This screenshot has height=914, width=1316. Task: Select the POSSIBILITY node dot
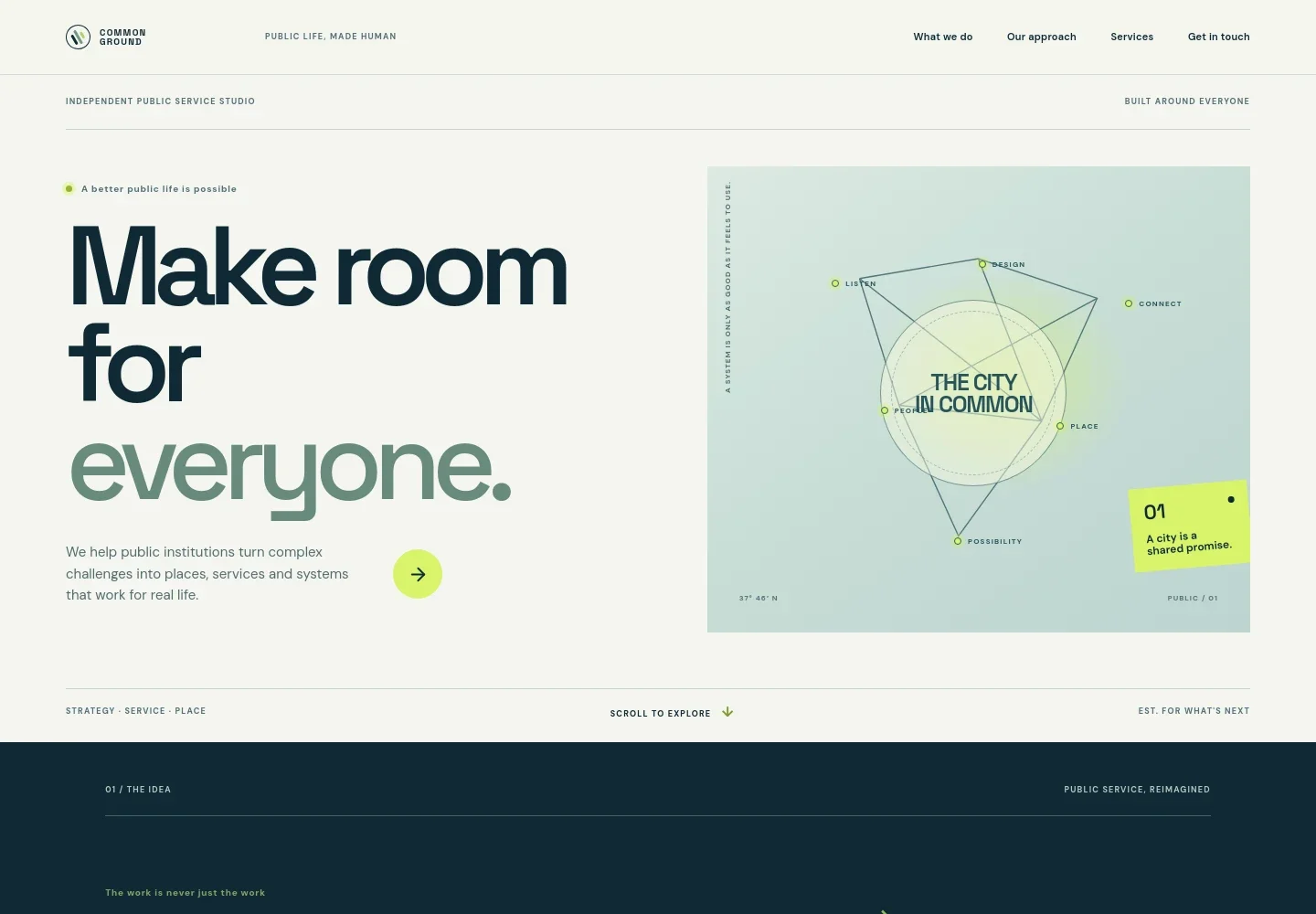point(958,541)
